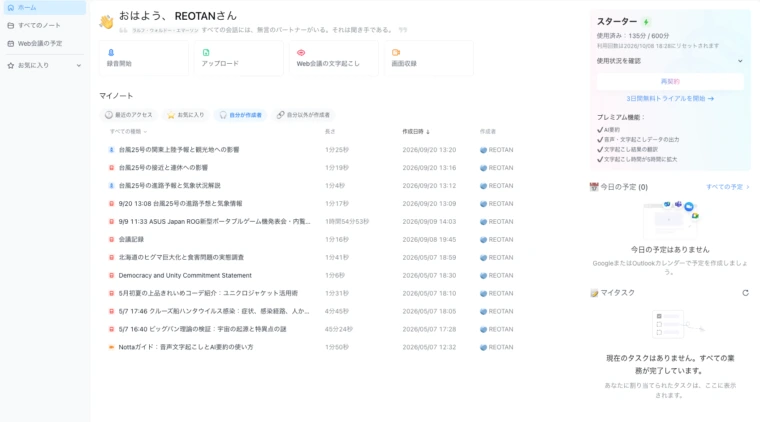Image resolution: width=760 pixels, height=422 pixels.
Task: Sort notes by the 作成日時 column
Action: 416,131
